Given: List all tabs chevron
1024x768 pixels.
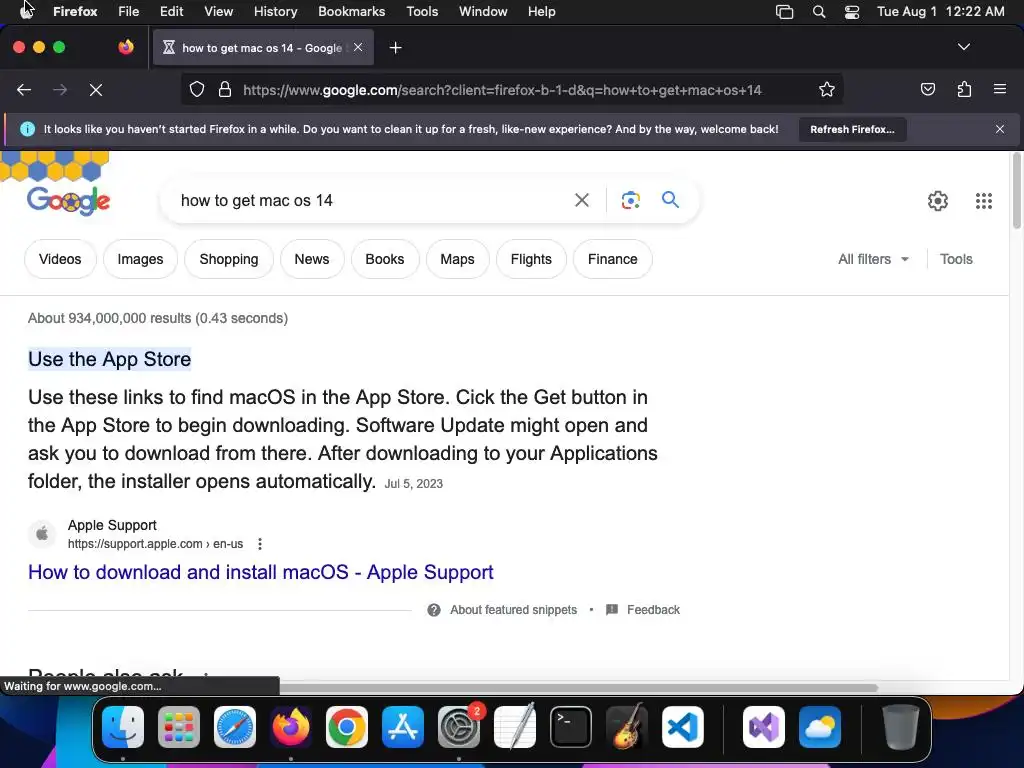Looking at the screenshot, I should (963, 47).
